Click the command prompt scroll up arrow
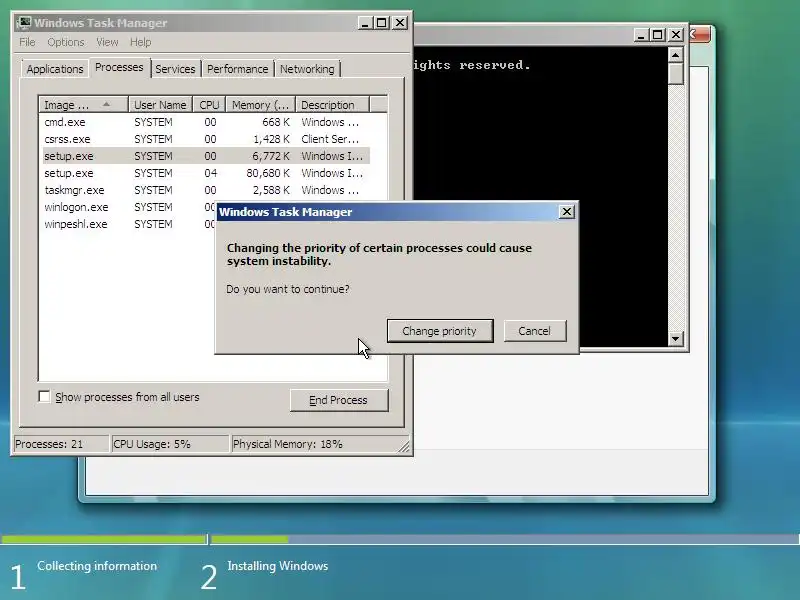 (676, 55)
